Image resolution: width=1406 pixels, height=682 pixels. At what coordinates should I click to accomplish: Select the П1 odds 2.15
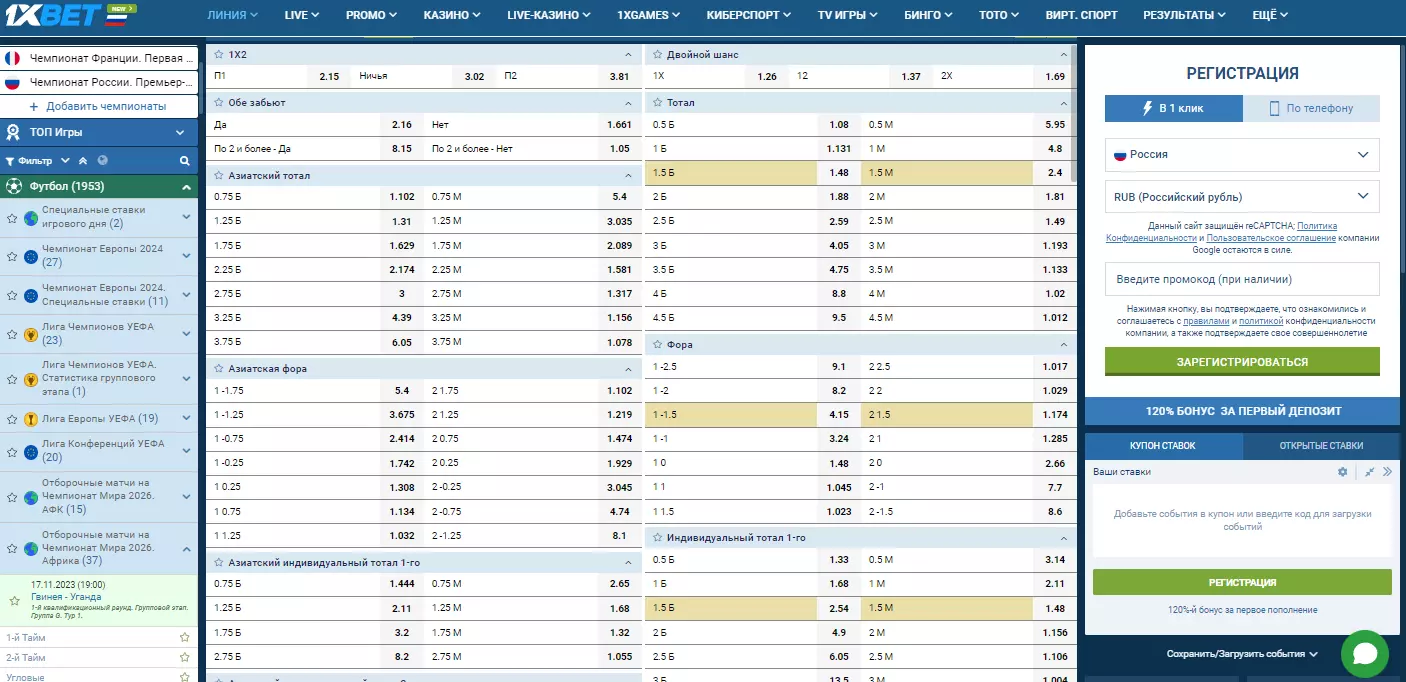point(329,76)
